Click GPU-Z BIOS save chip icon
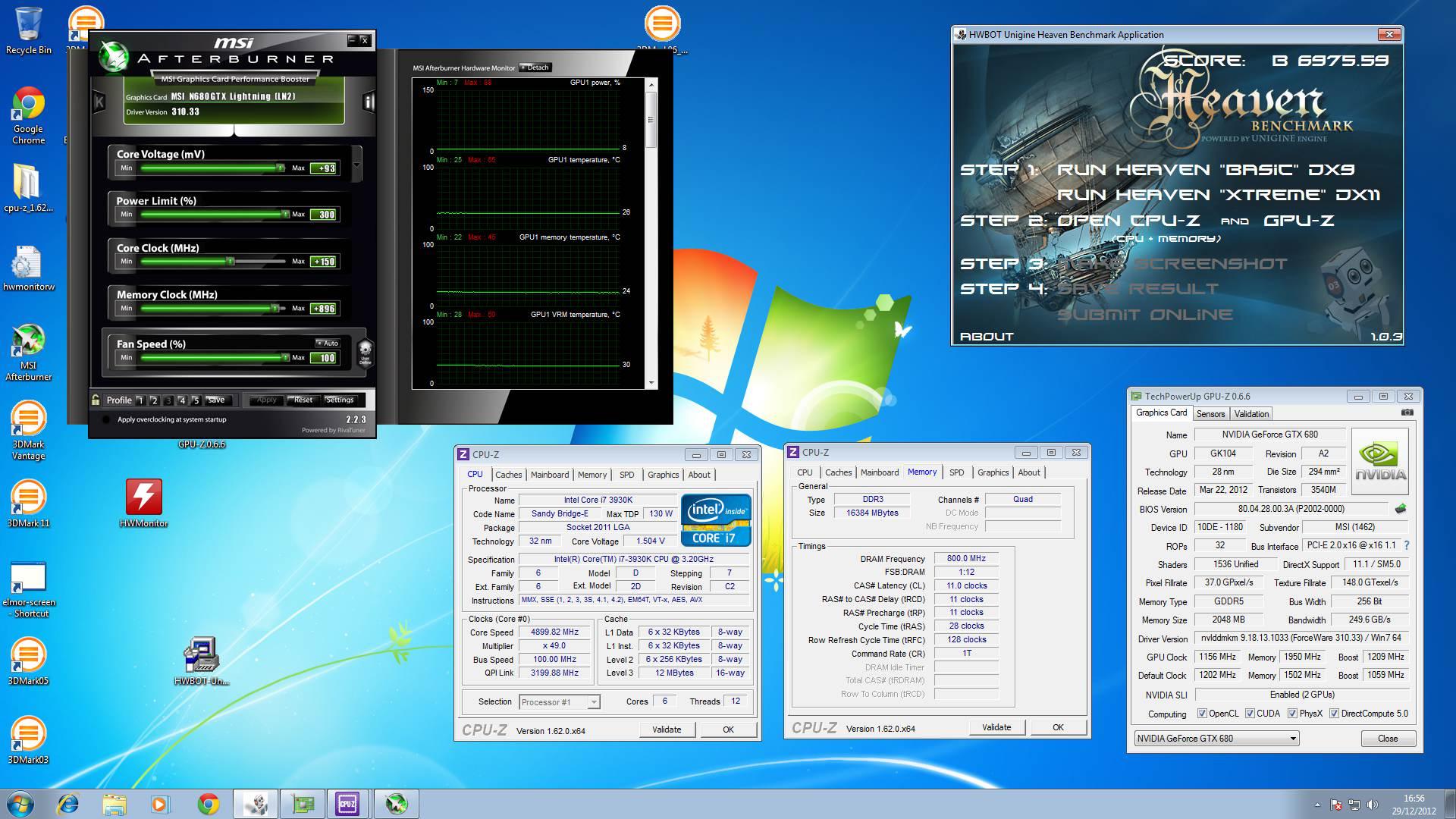Viewport: 1456px width, 819px height. coord(1400,509)
